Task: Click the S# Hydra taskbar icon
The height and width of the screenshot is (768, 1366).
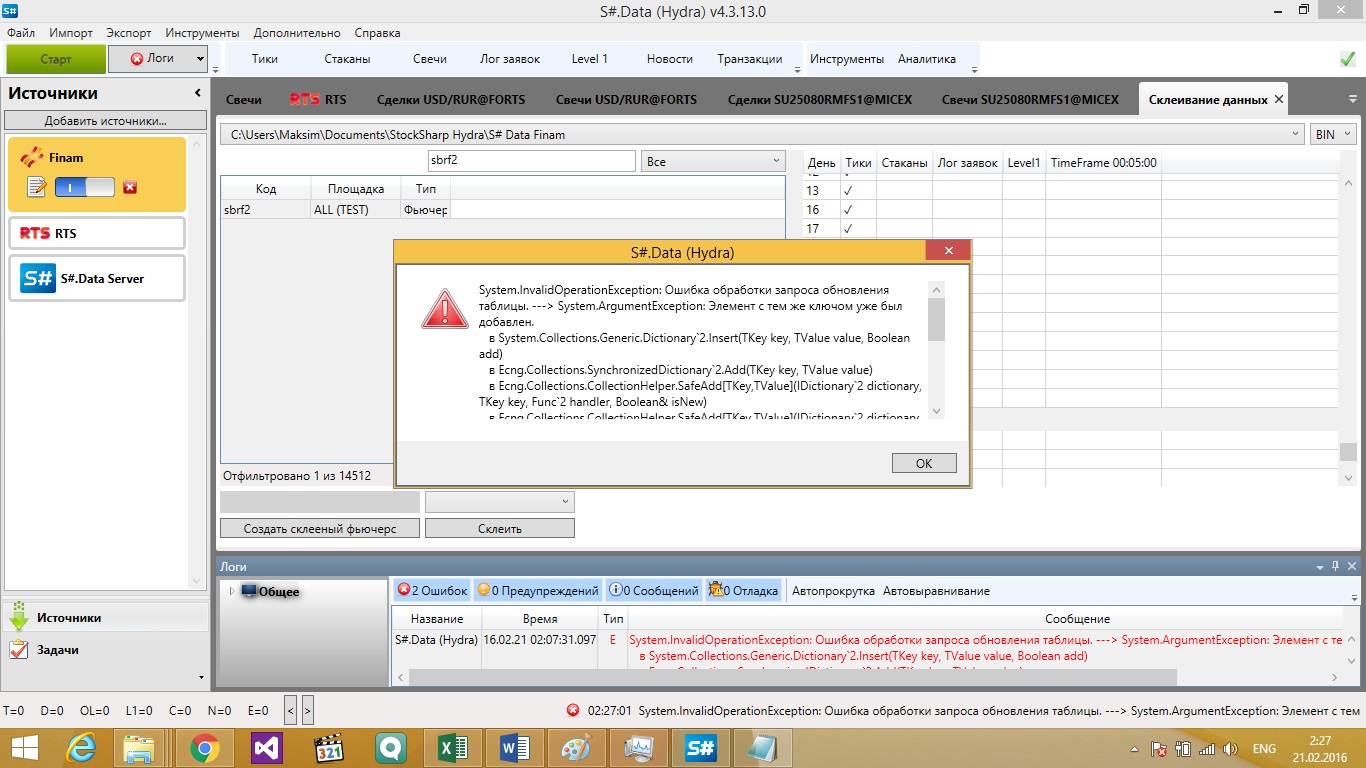Action: (700, 748)
